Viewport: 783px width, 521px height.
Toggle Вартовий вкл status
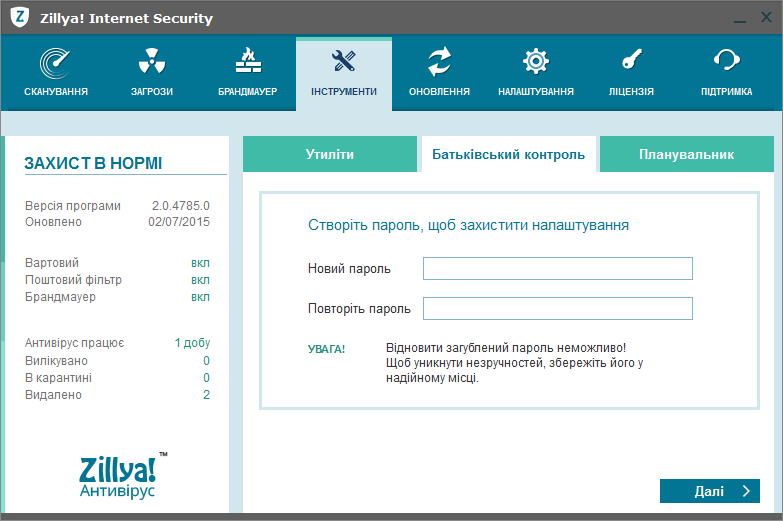tap(200, 263)
